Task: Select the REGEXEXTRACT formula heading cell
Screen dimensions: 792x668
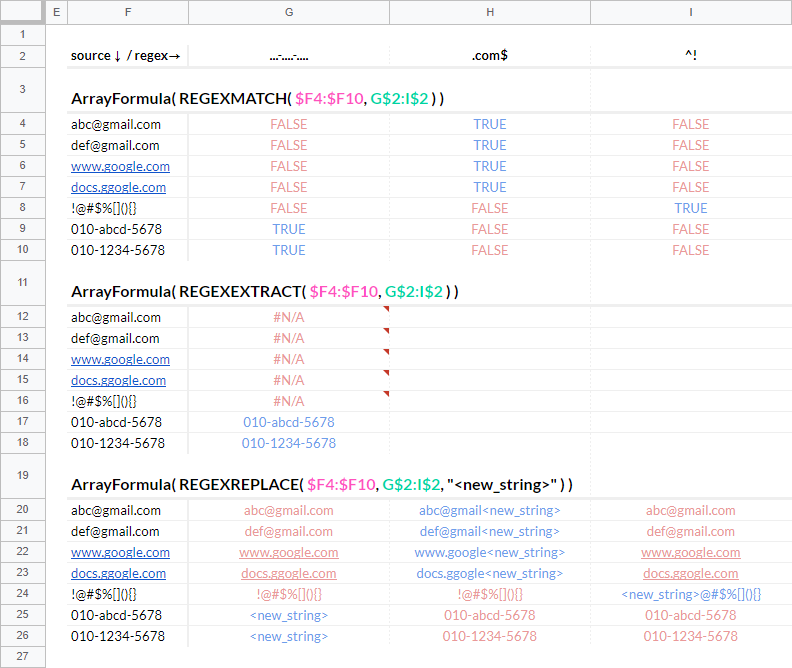Action: pos(264,291)
